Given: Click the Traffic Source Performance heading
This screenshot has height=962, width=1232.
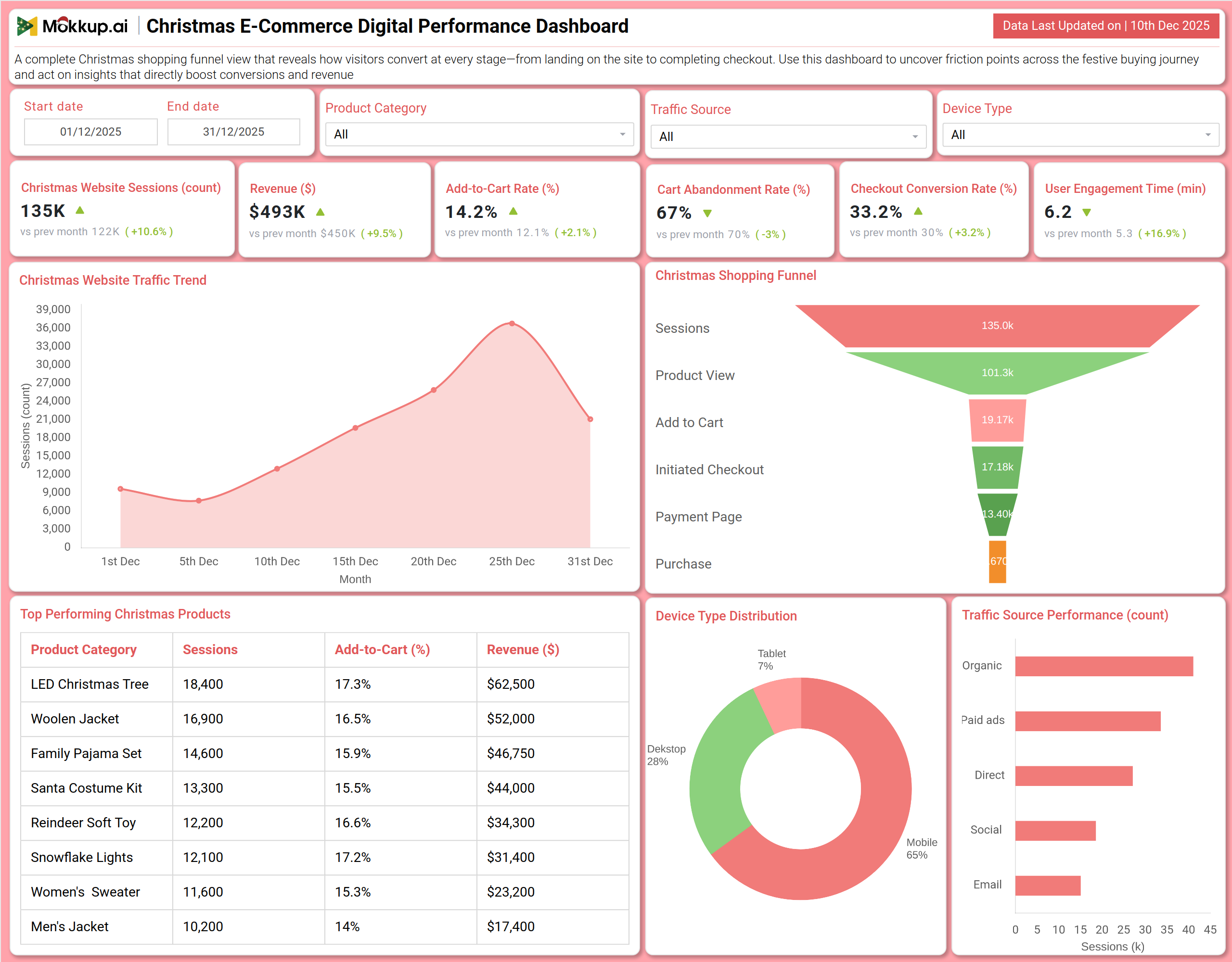Looking at the screenshot, I should click(1065, 615).
